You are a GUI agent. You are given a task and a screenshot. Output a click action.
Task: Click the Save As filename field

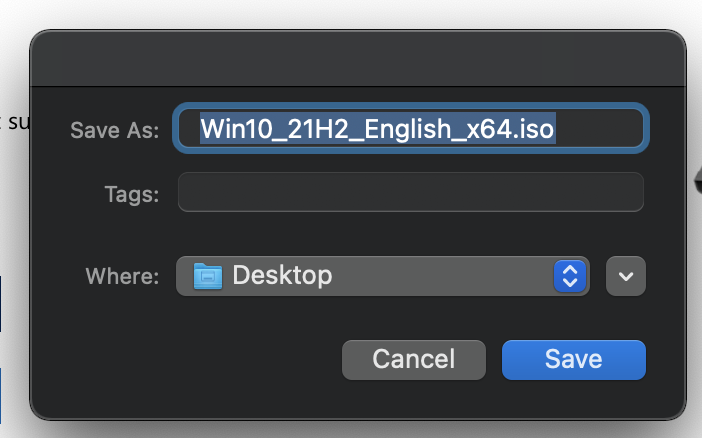(411, 129)
